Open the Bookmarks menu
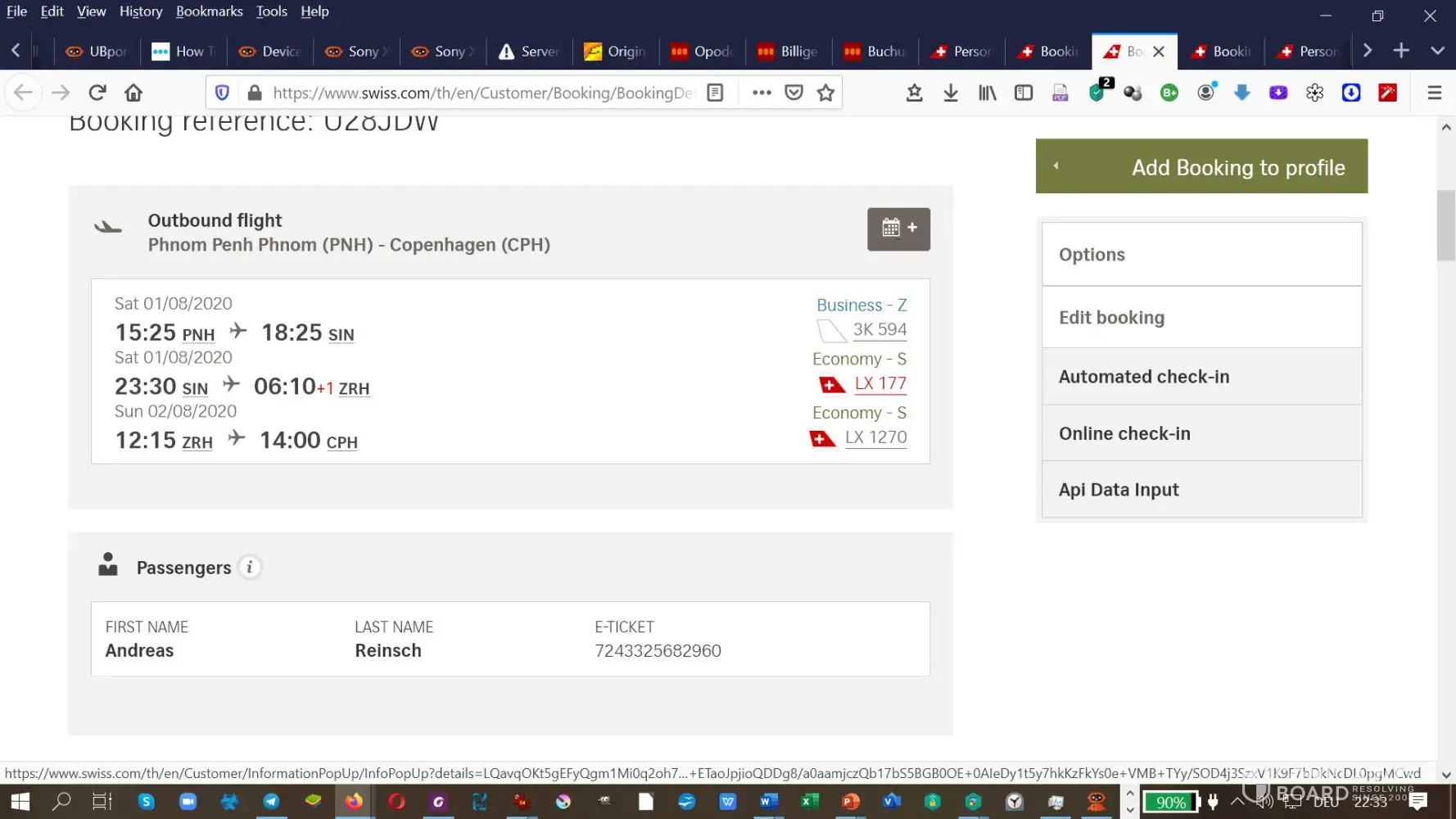 coord(209,11)
